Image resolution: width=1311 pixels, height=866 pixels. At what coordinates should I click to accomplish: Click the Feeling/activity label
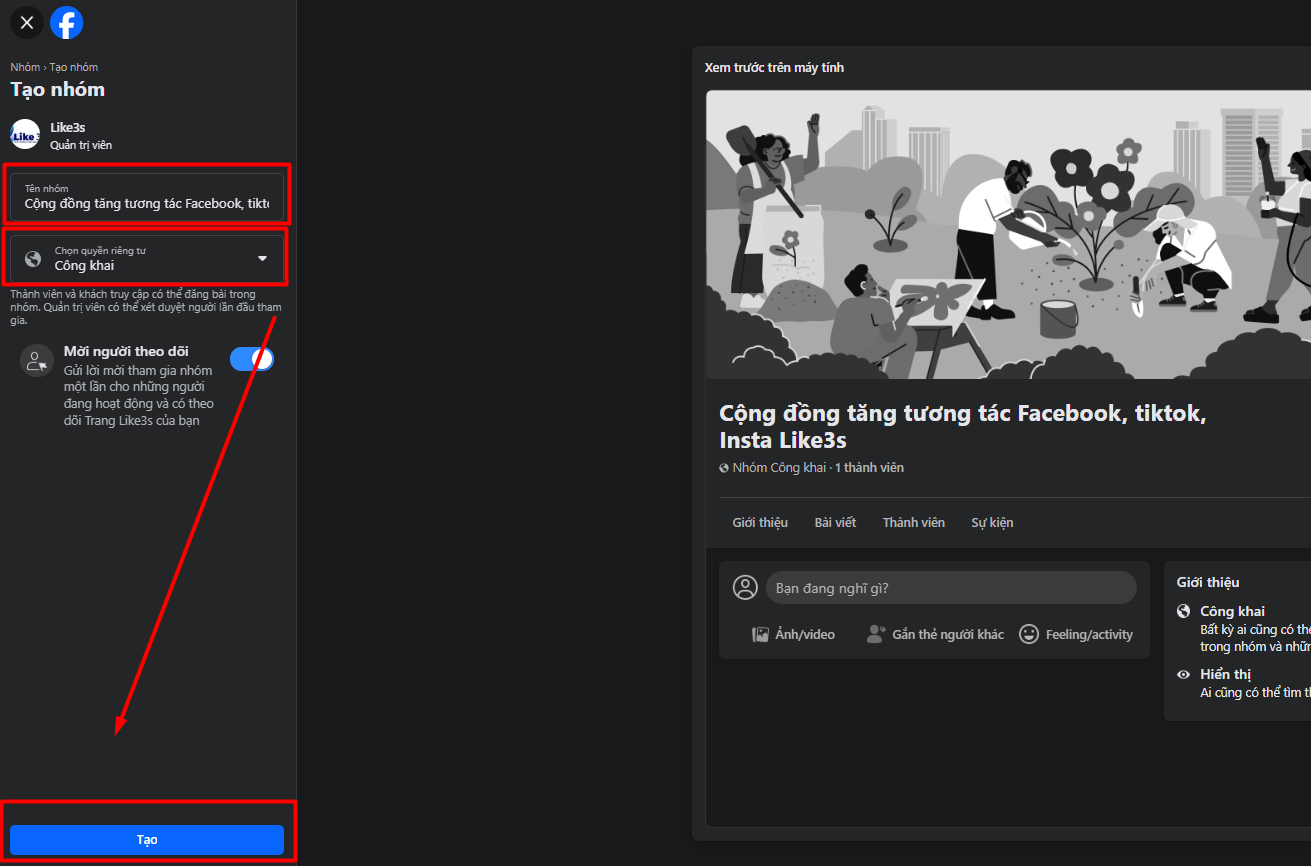(1089, 634)
